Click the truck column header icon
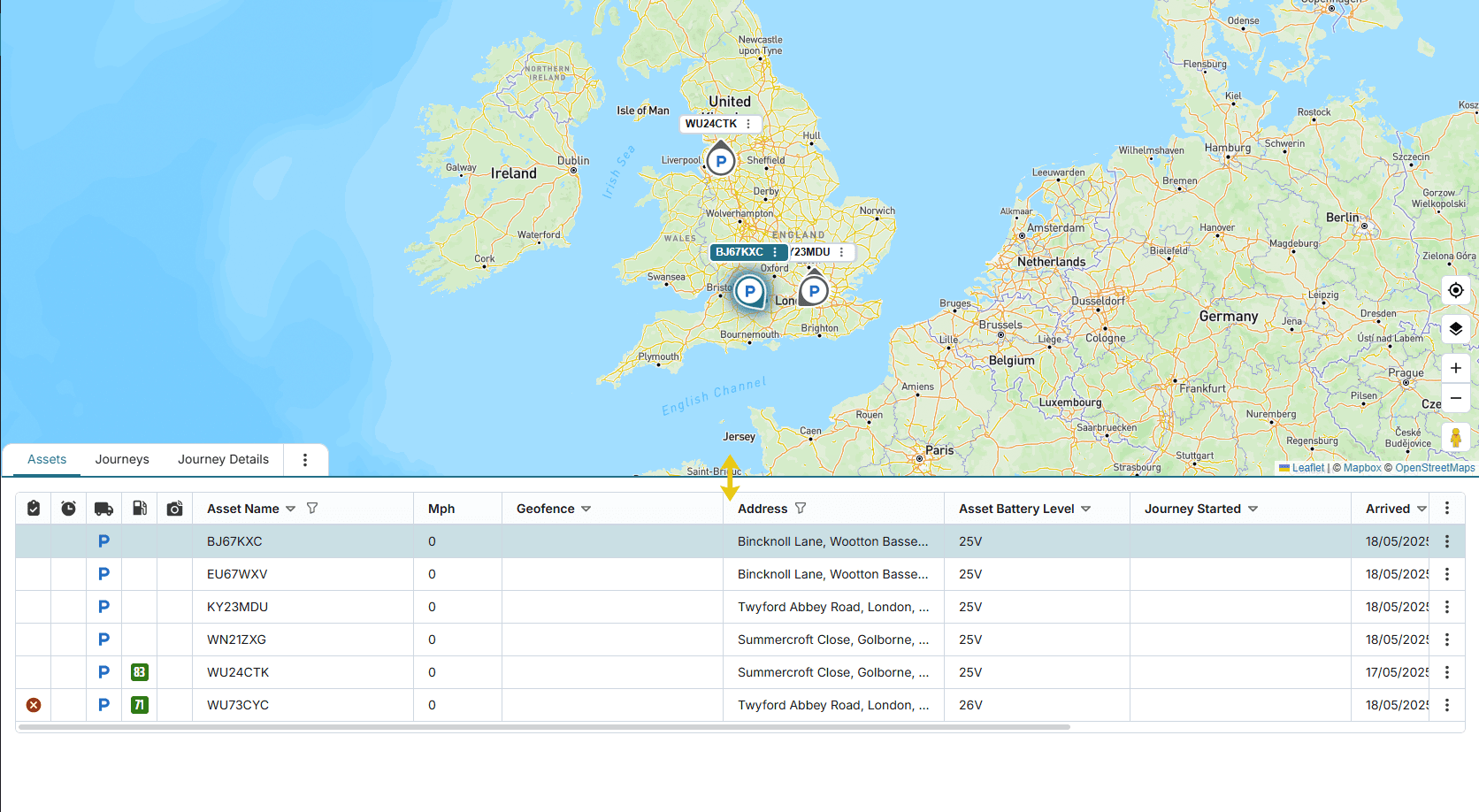This screenshot has width=1479, height=812. coord(103,509)
